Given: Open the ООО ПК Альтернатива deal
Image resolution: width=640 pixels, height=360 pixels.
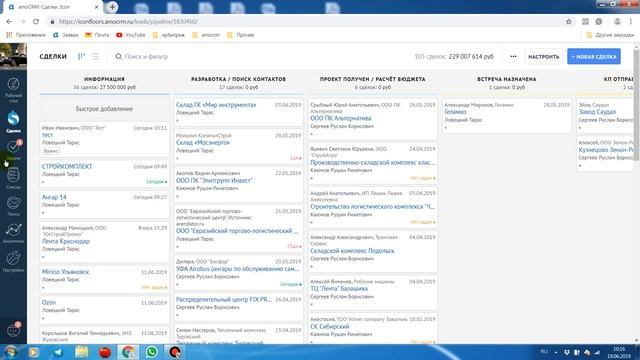Looking at the screenshot, I should 340,118.
